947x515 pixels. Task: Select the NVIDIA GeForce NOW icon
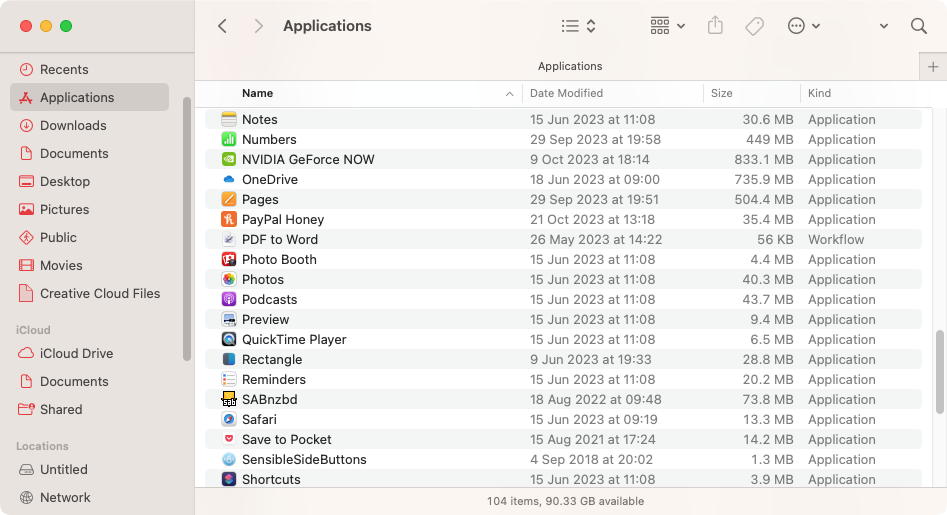tap(228, 159)
